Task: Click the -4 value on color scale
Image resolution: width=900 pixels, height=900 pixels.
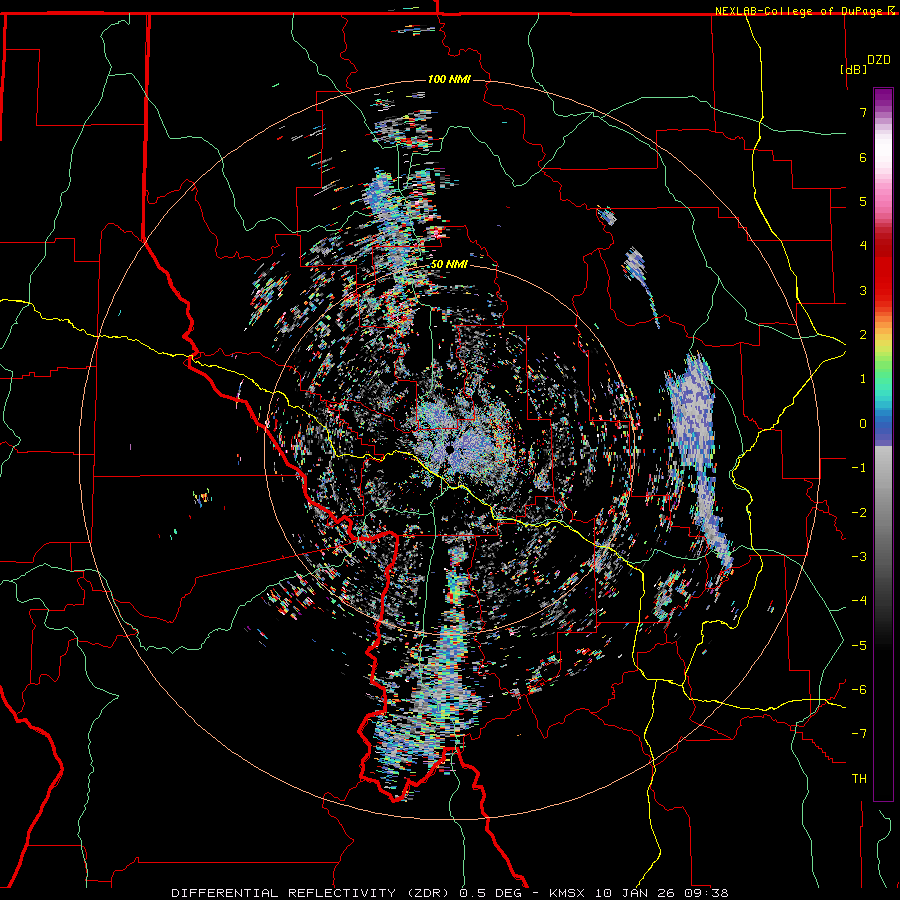Action: (859, 601)
